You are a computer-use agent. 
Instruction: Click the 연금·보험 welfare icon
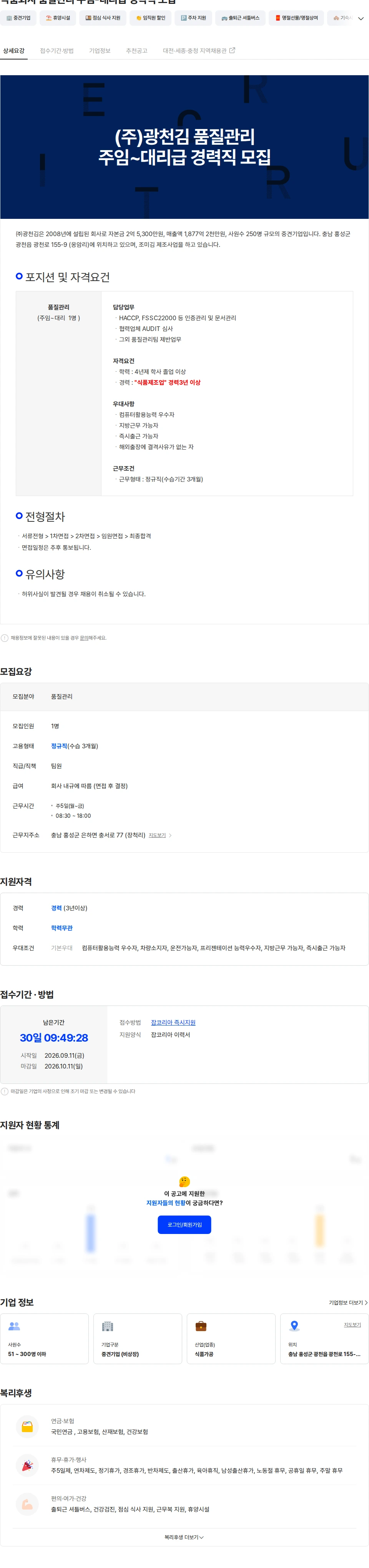point(27,1426)
